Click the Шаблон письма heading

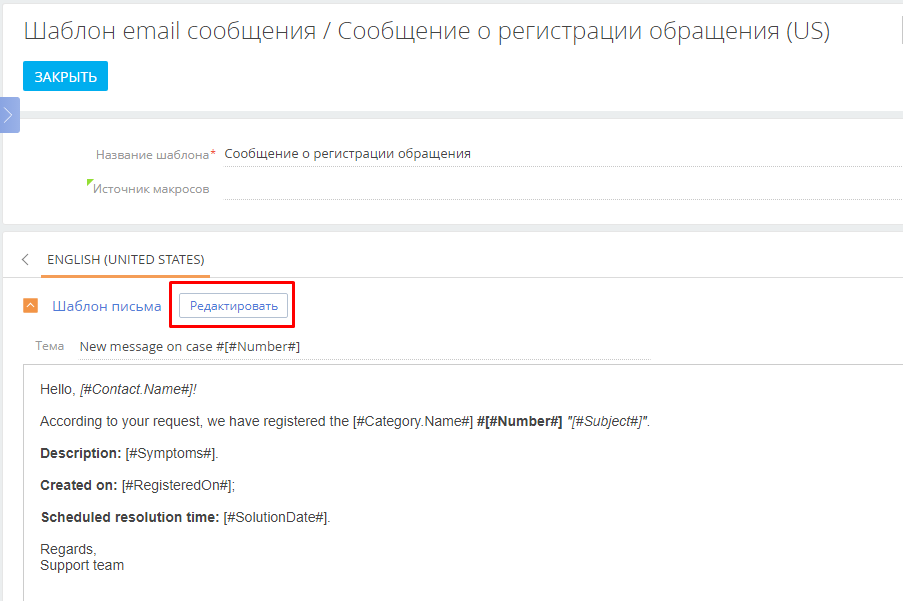pyautogui.click(x=107, y=306)
